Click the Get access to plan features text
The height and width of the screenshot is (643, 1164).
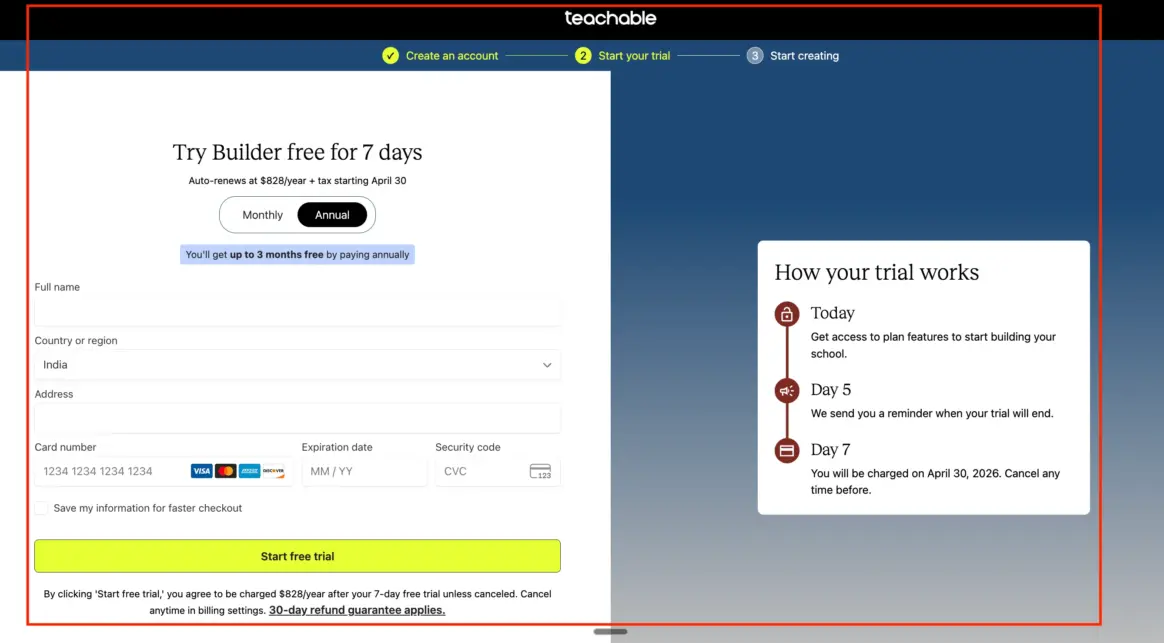[x=933, y=345]
